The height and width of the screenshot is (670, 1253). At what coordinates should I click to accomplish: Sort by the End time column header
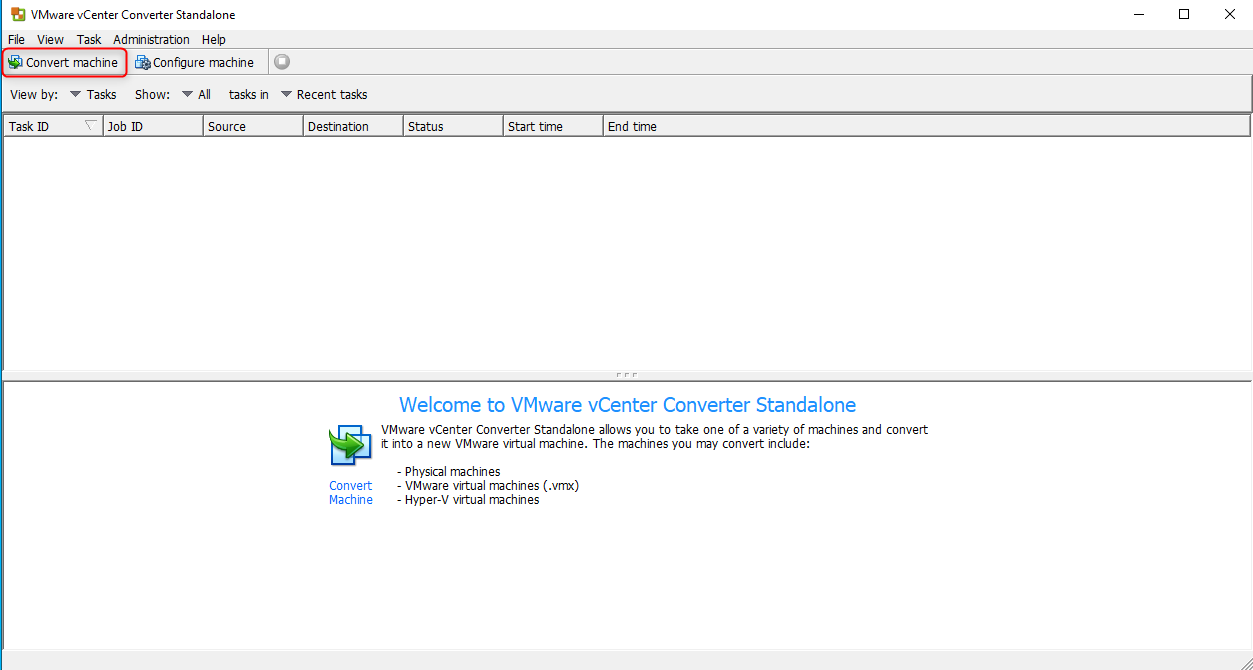click(926, 126)
